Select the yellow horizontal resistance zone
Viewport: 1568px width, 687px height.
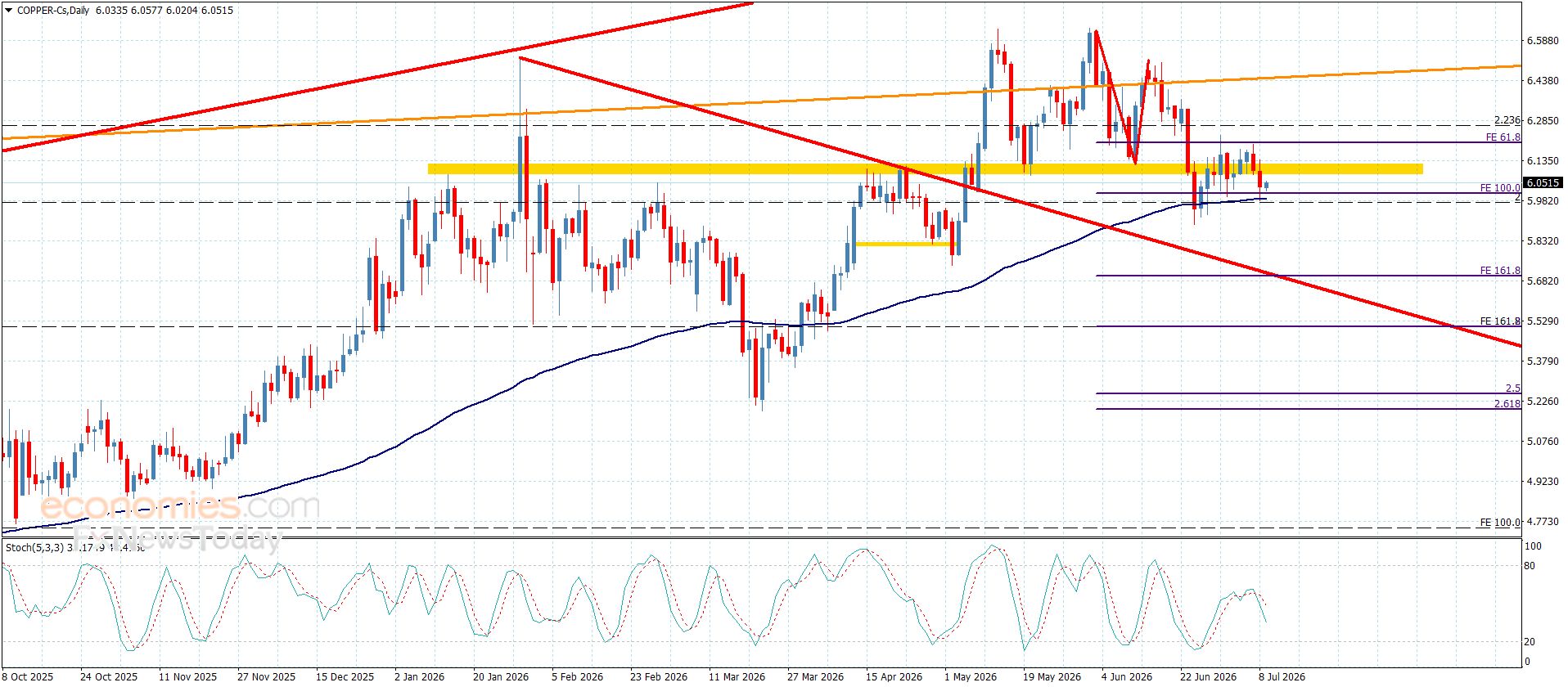pyautogui.click(x=925, y=169)
